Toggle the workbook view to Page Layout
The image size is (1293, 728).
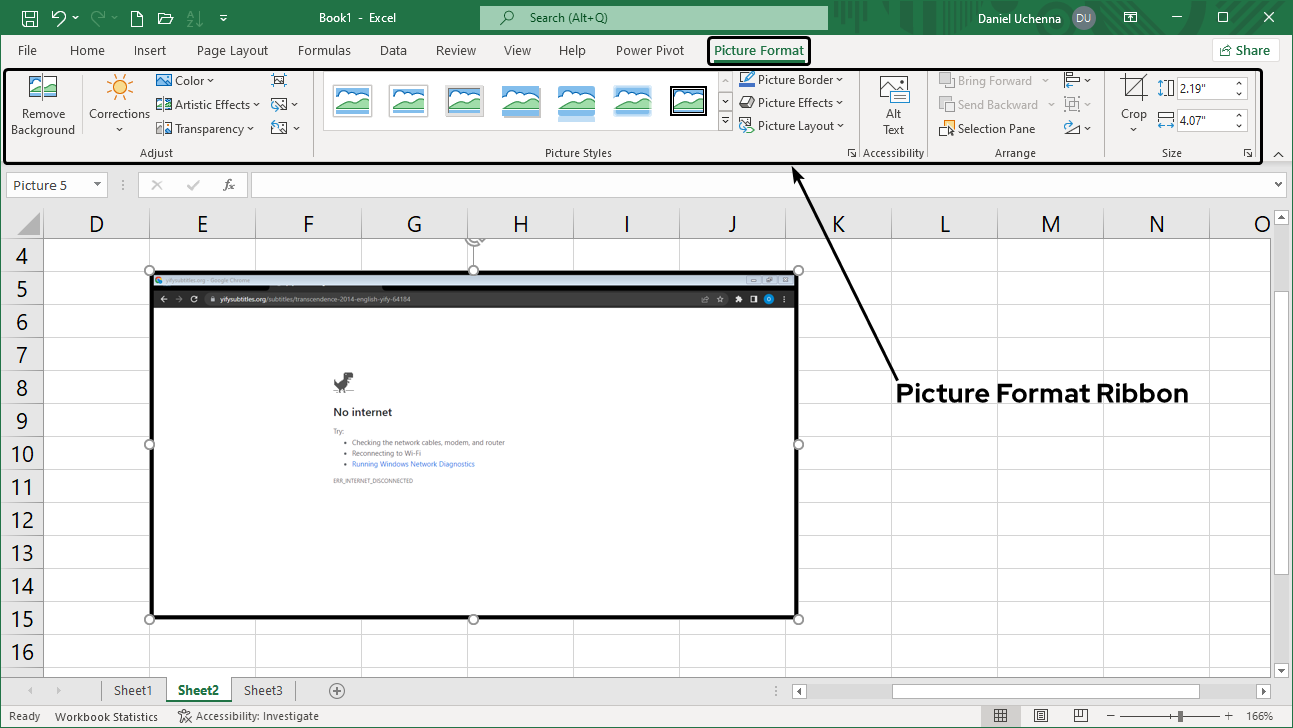[x=1040, y=715]
